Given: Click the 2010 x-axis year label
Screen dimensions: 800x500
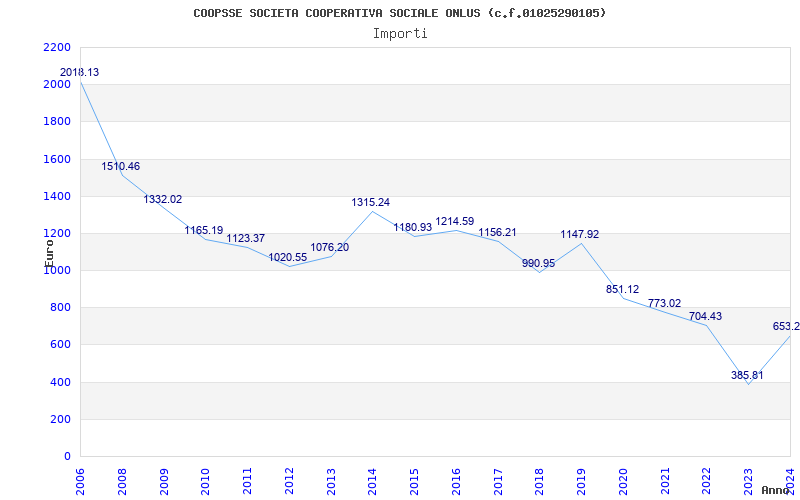Looking at the screenshot, I should pos(205,481).
